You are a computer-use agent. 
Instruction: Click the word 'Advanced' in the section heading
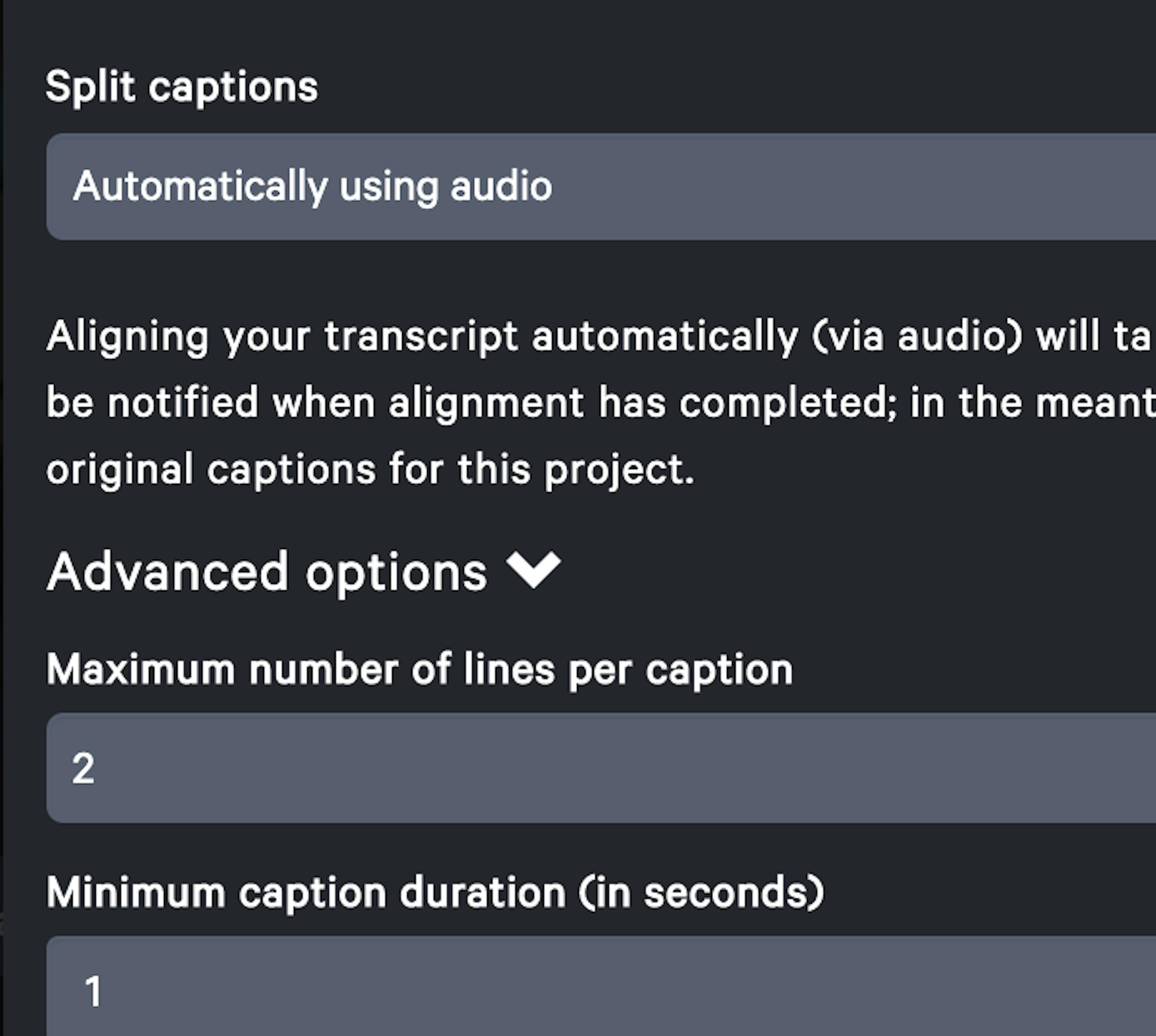tap(168, 572)
